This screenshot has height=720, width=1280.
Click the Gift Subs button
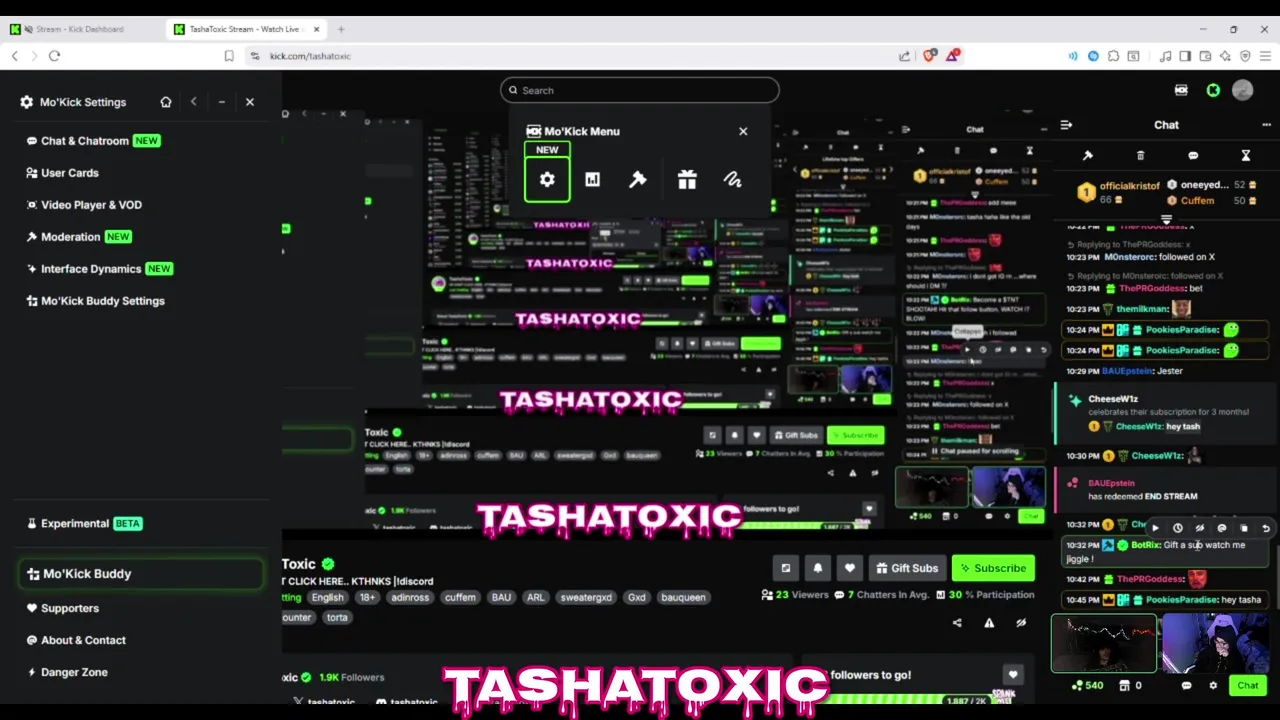pos(907,568)
